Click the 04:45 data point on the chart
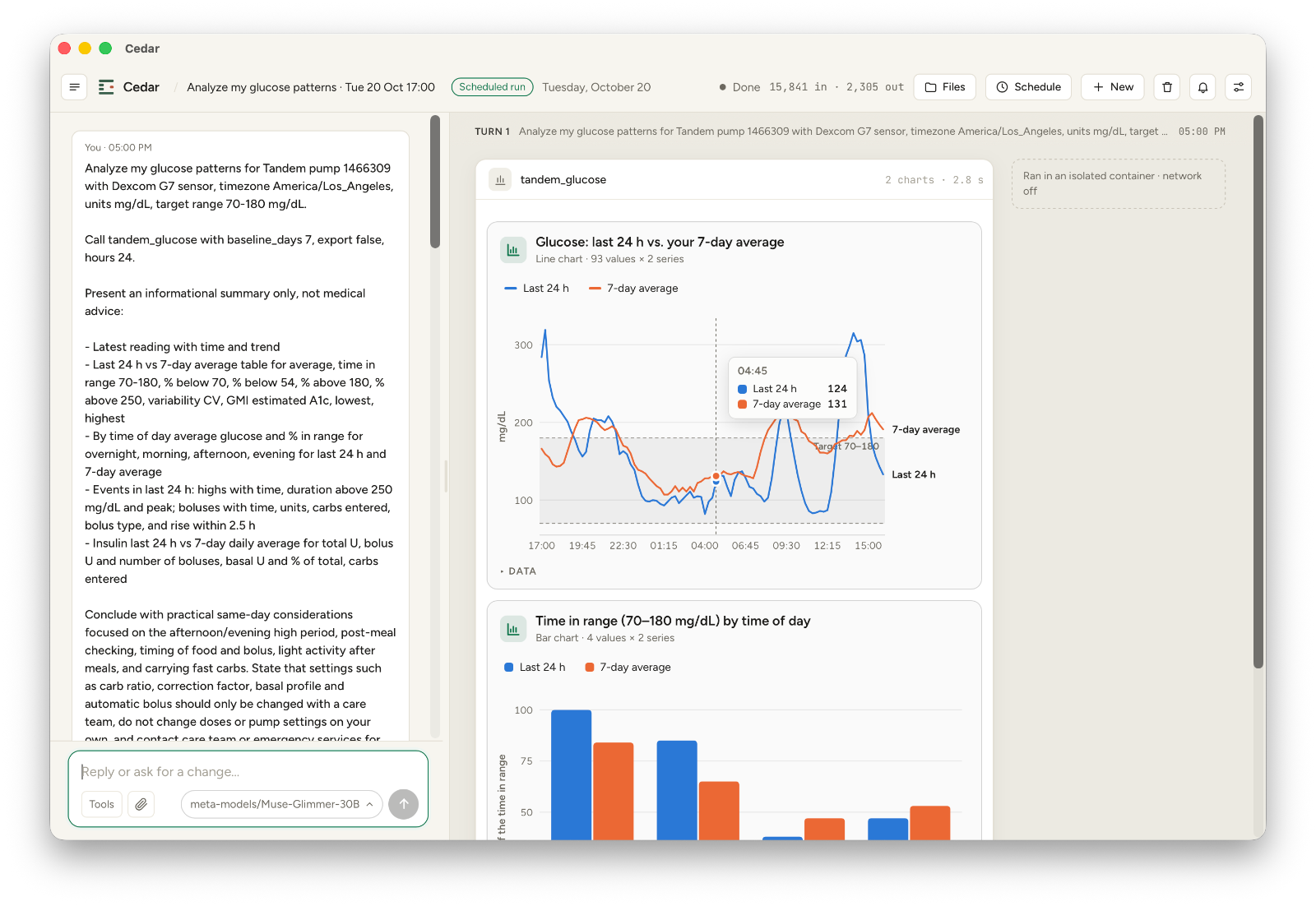 (716, 477)
